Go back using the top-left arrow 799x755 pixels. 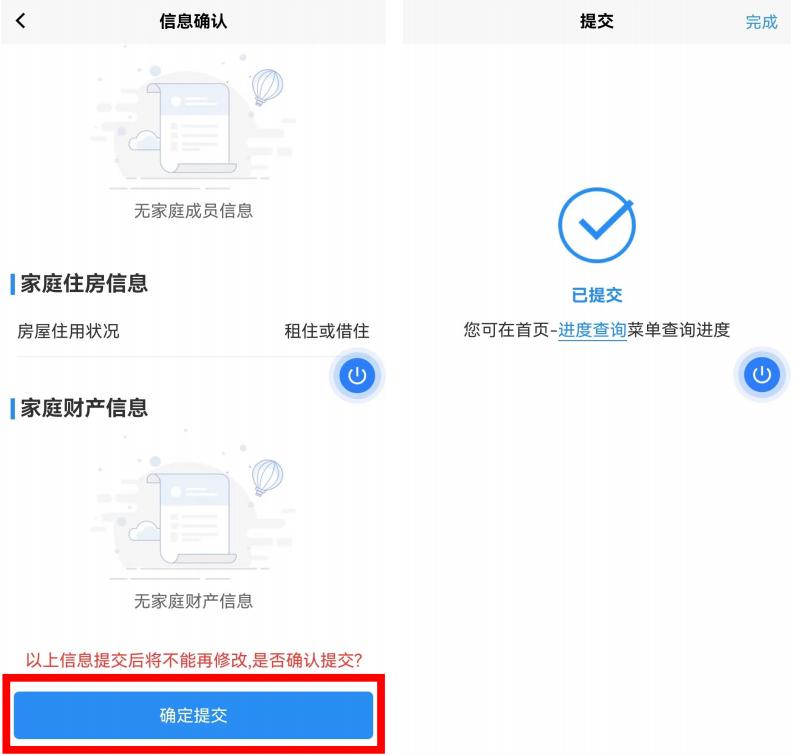[21, 21]
